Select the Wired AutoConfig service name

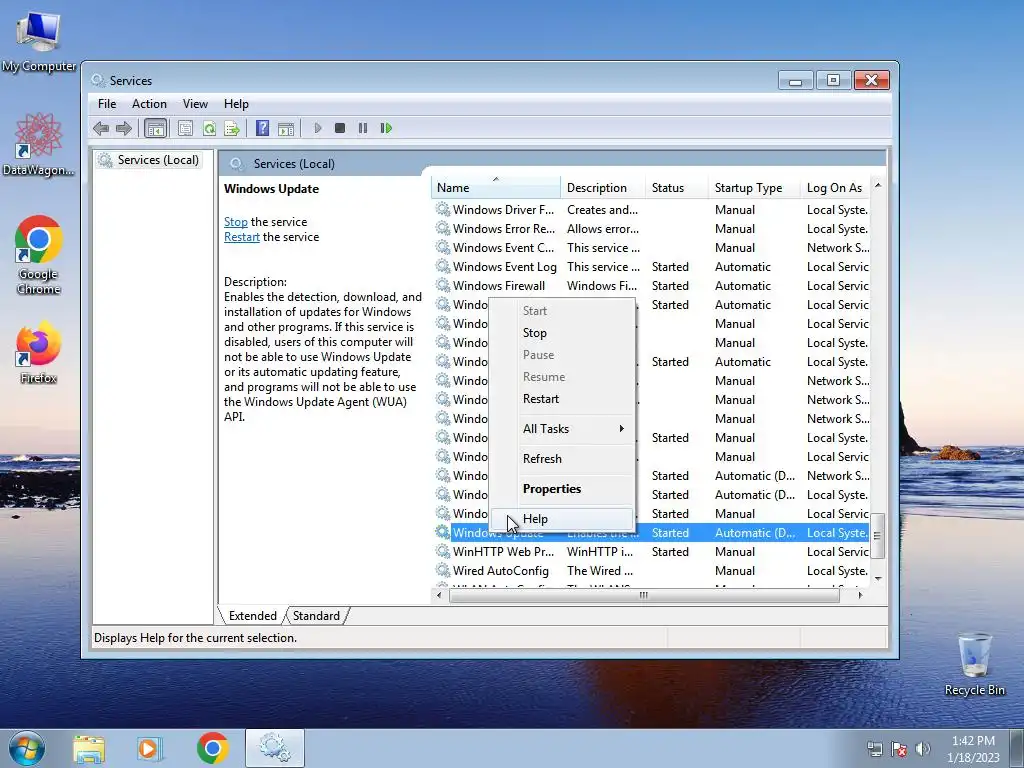[x=501, y=571]
